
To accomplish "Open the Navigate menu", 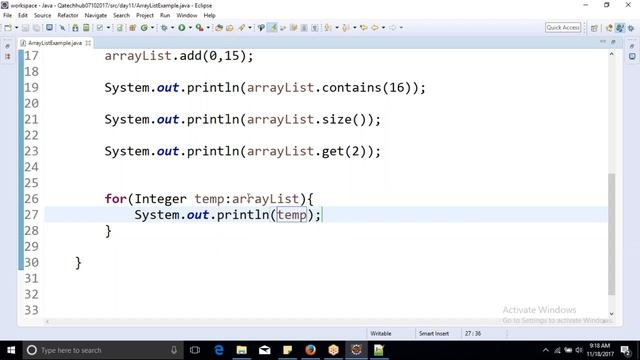I will [x=96, y=16].
